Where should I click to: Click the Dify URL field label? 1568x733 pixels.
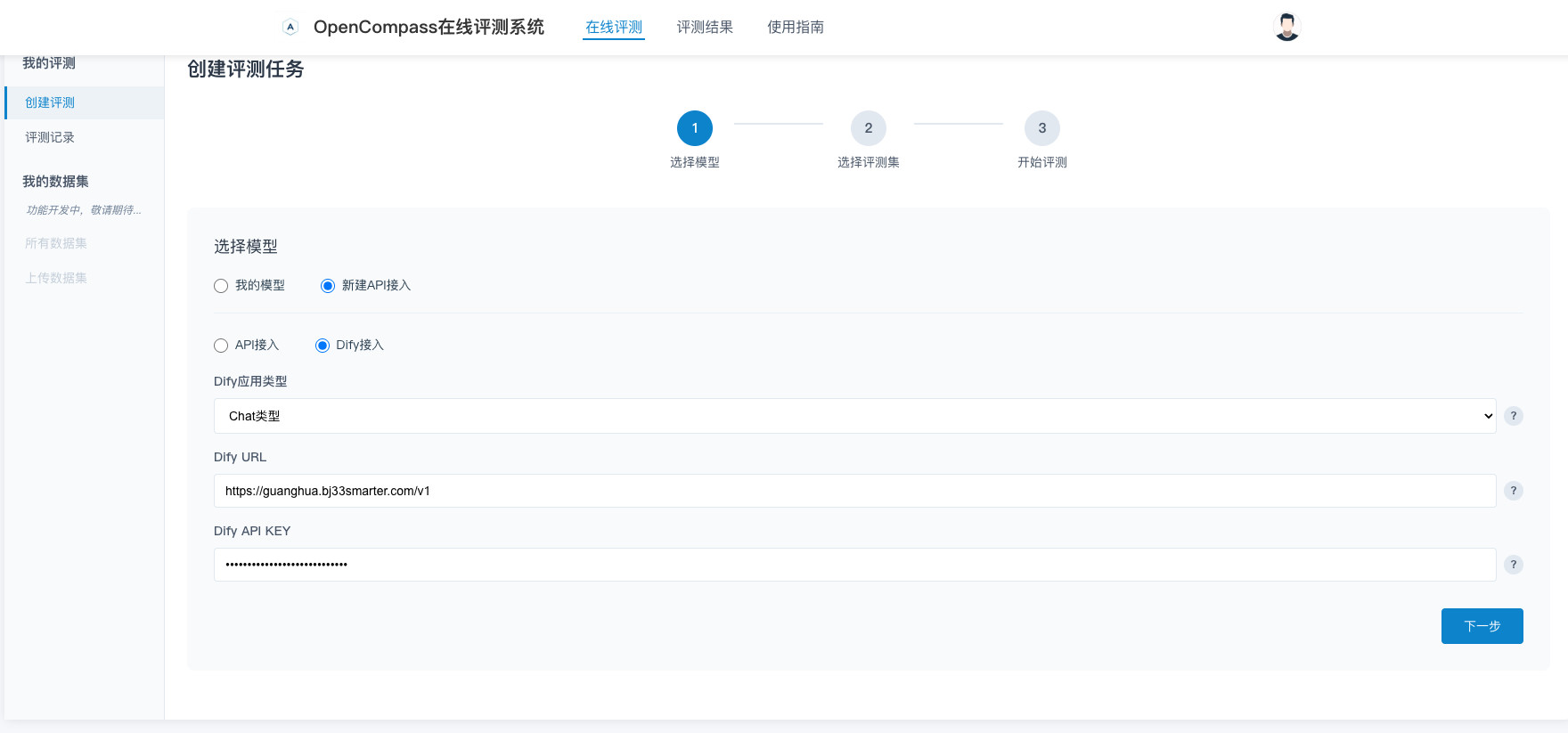point(241,457)
